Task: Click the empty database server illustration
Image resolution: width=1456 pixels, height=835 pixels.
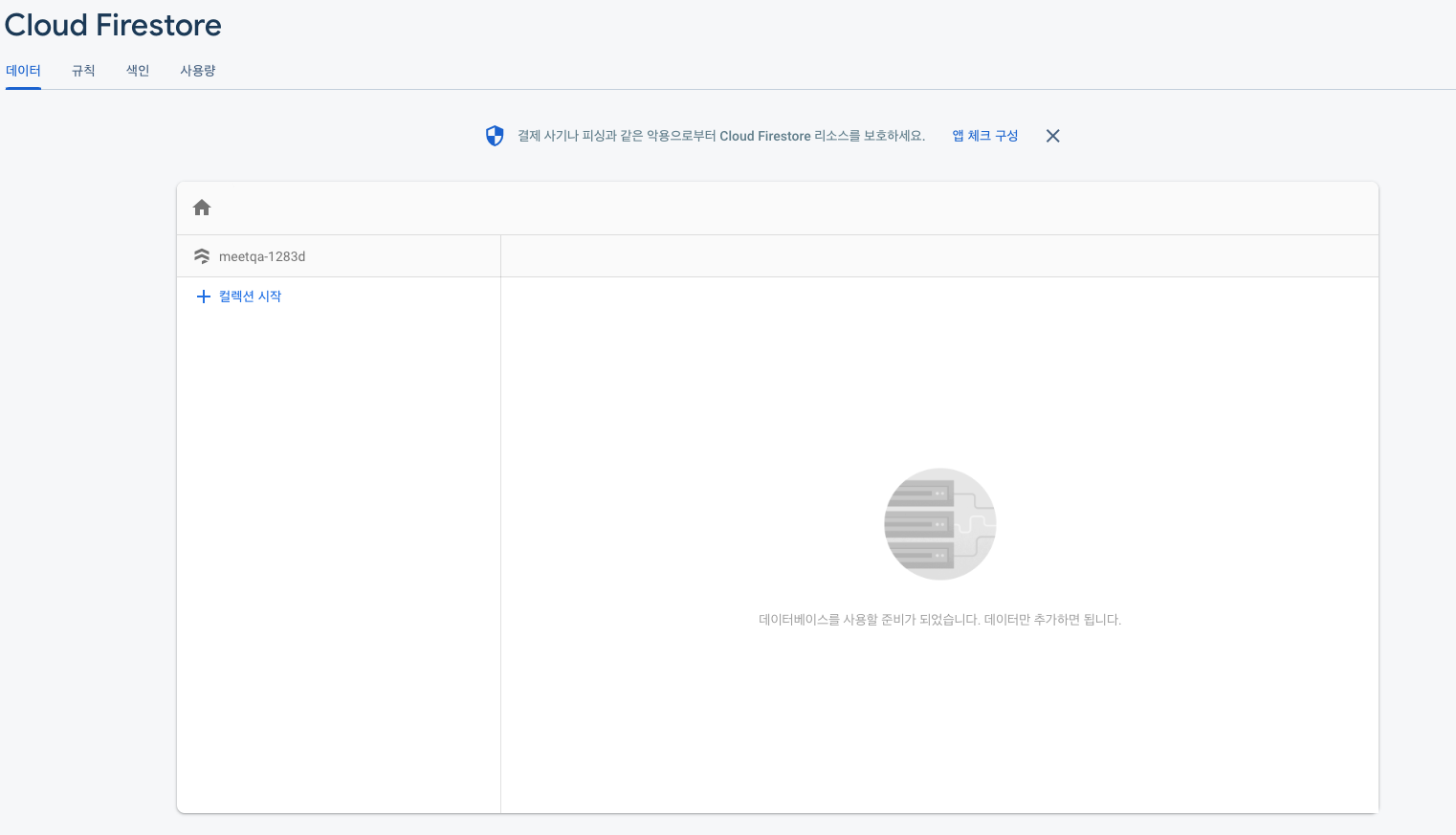Action: tap(940, 524)
